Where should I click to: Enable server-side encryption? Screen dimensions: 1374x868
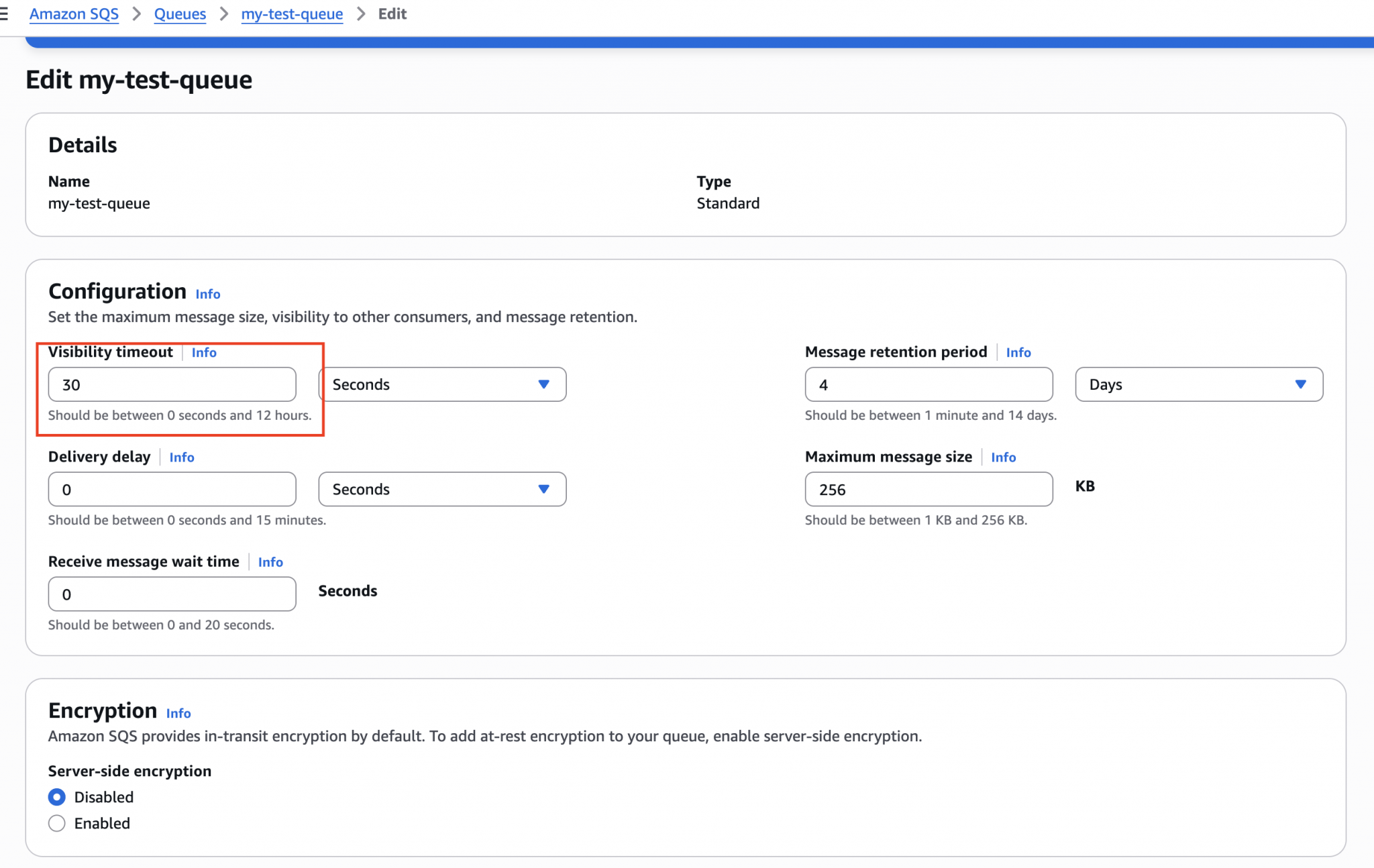pos(57,823)
